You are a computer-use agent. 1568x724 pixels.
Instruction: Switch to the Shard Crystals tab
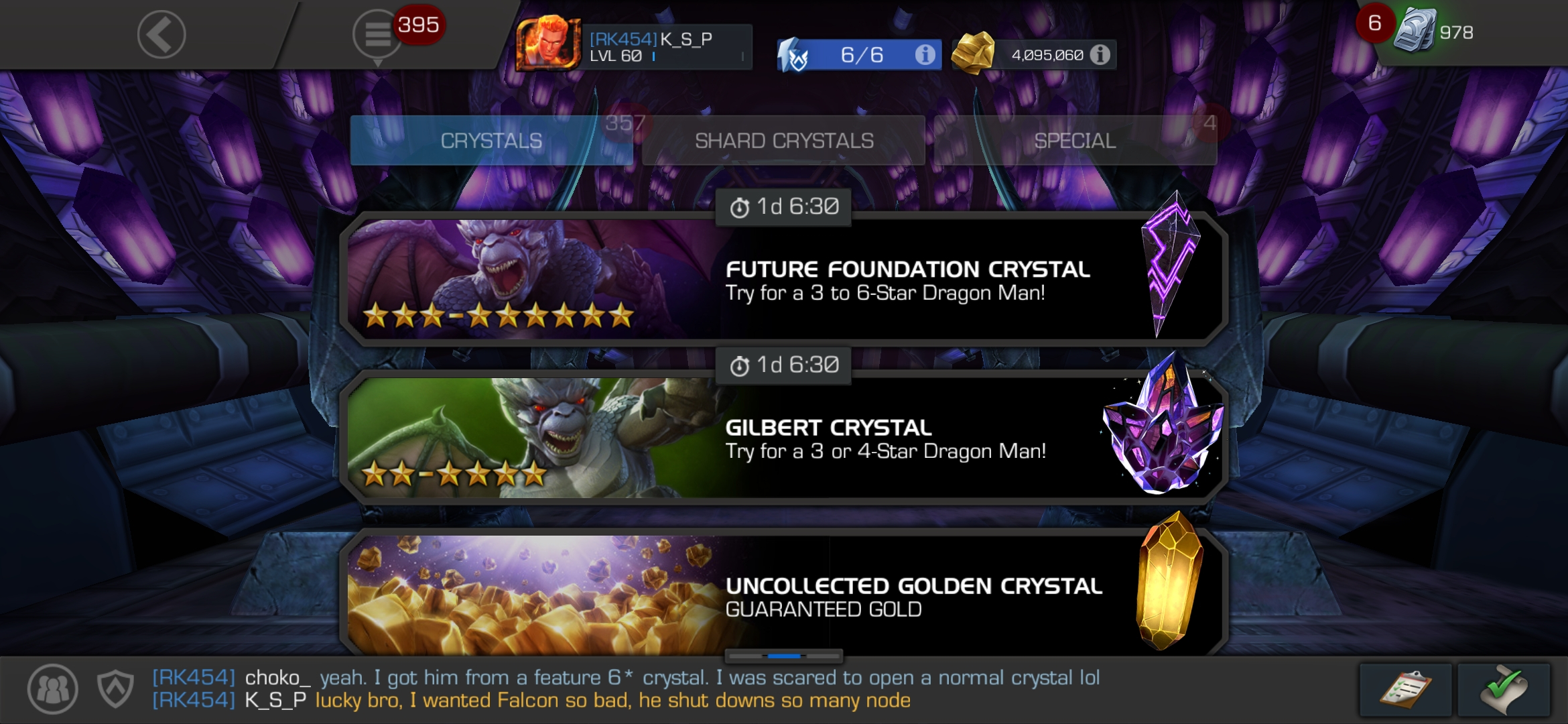783,141
